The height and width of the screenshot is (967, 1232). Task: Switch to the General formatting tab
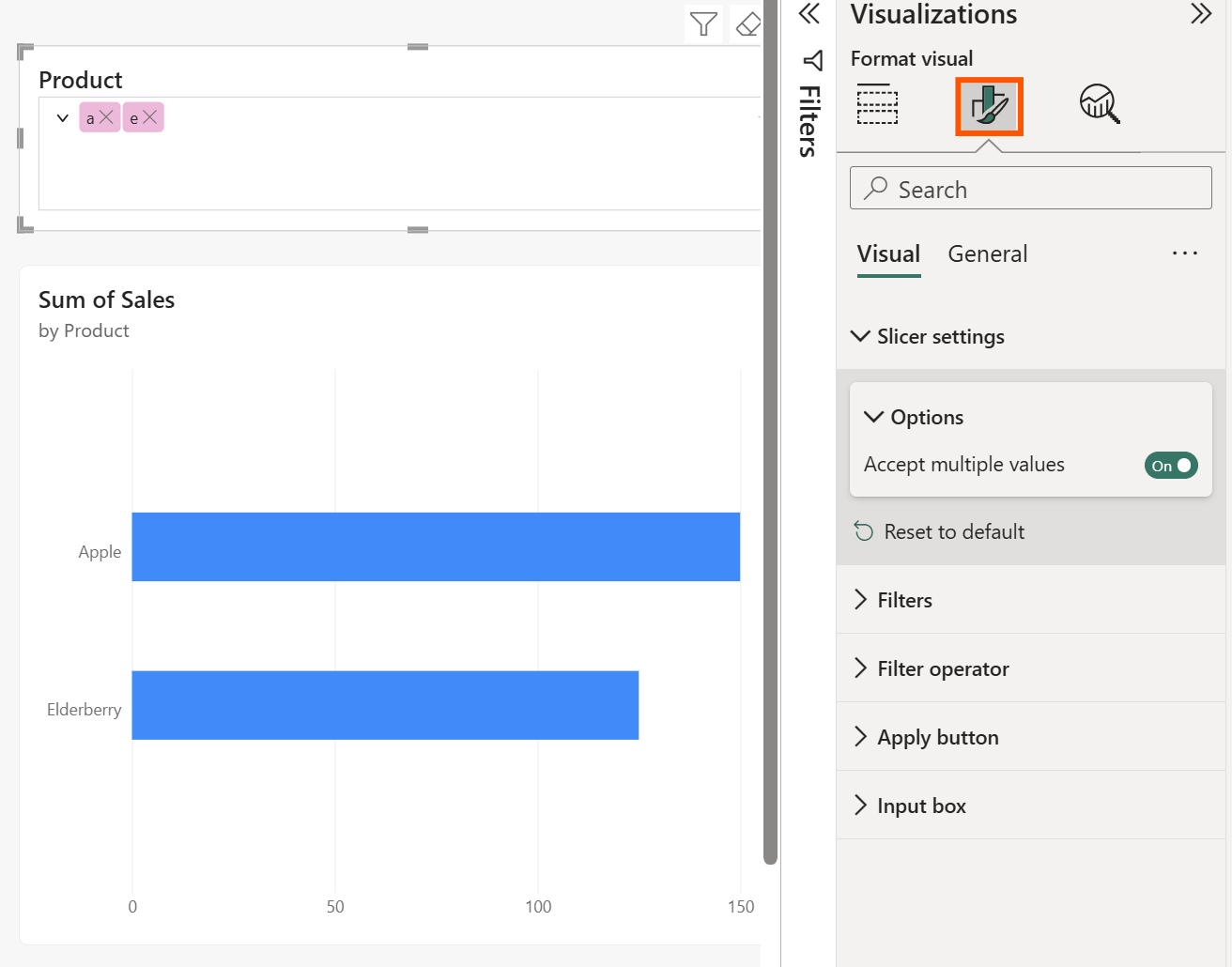click(x=987, y=253)
